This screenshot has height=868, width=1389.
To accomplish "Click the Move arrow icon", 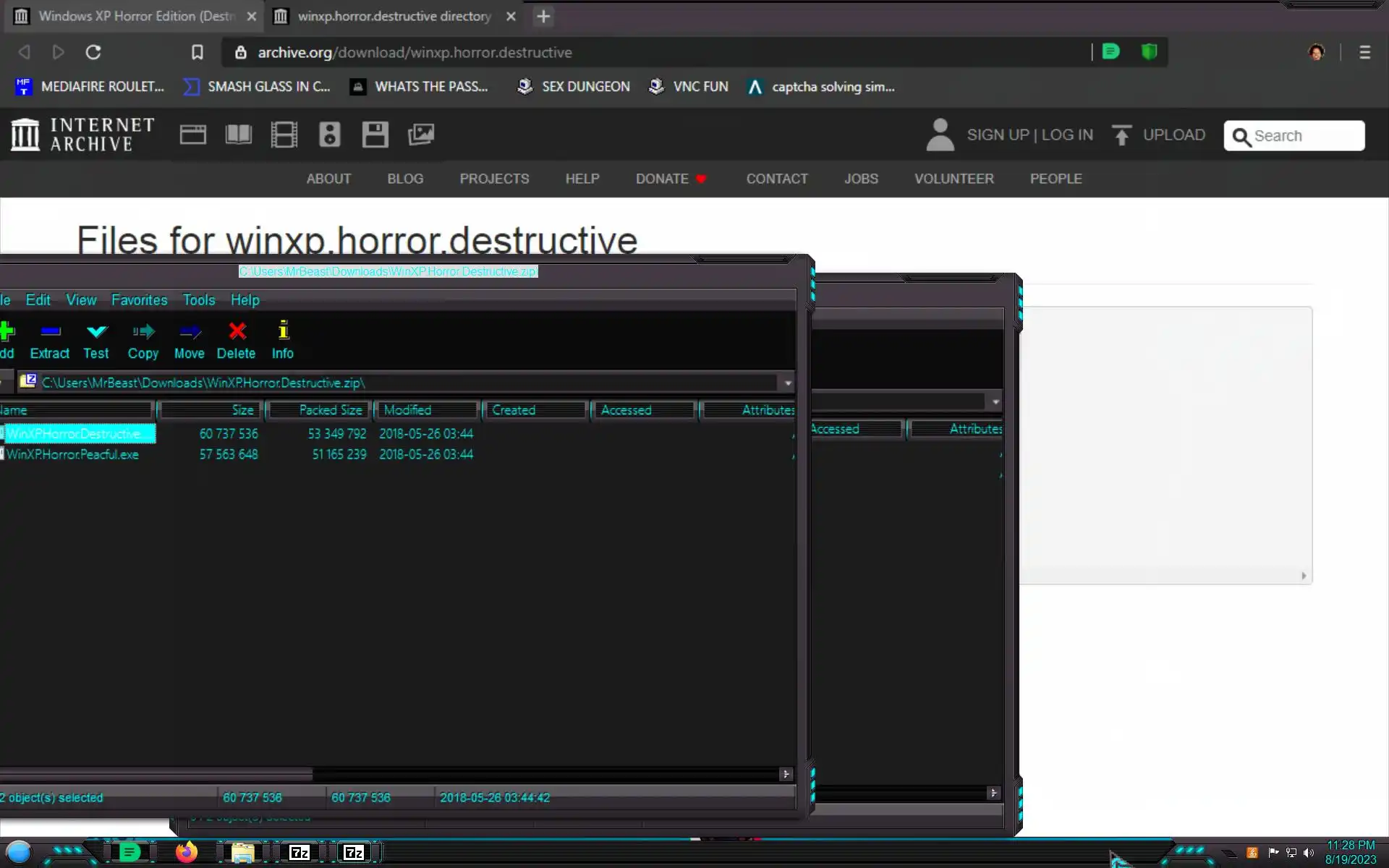I will pos(190,332).
